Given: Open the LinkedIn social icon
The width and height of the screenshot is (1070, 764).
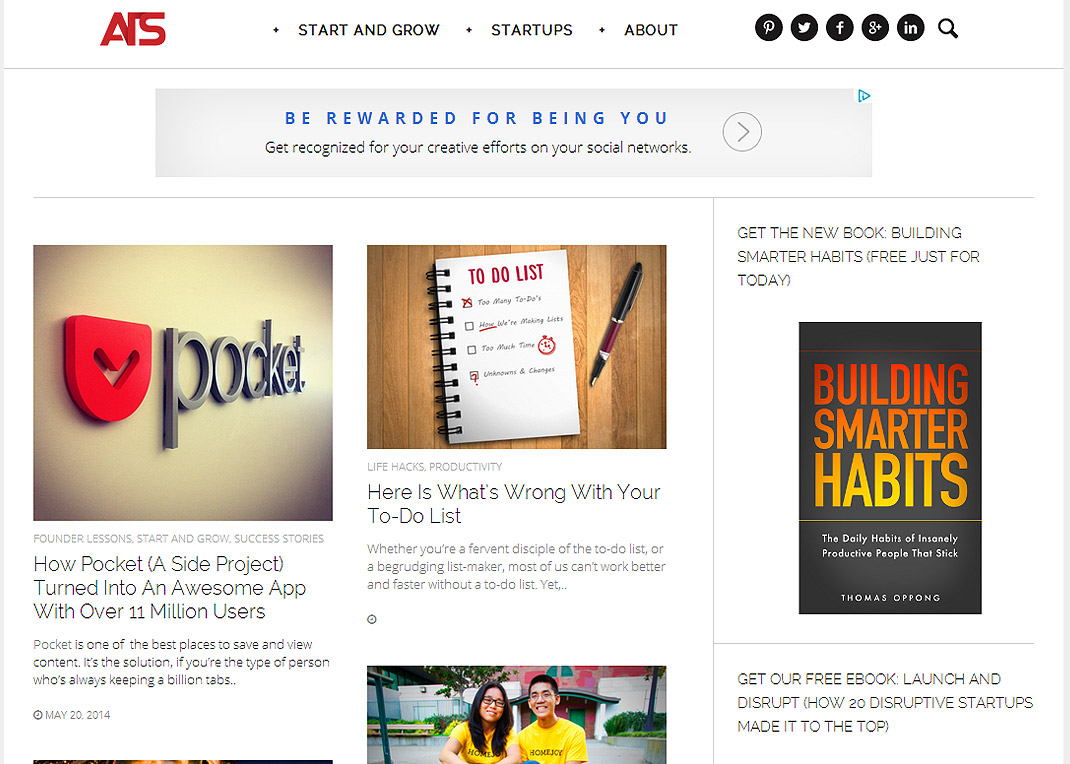Looking at the screenshot, I should click(x=910, y=28).
